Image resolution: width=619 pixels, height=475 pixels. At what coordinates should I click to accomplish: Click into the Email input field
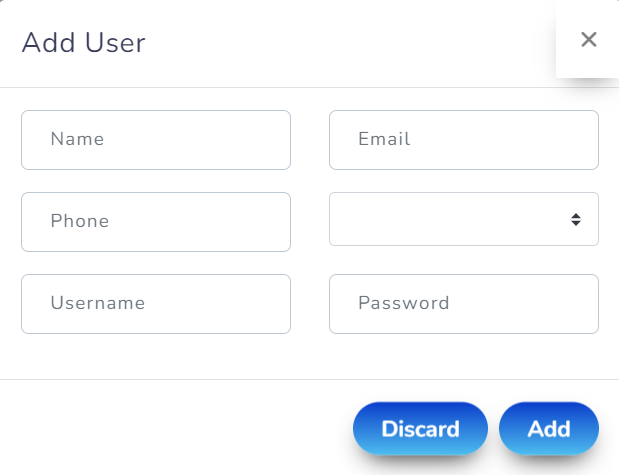click(x=464, y=140)
